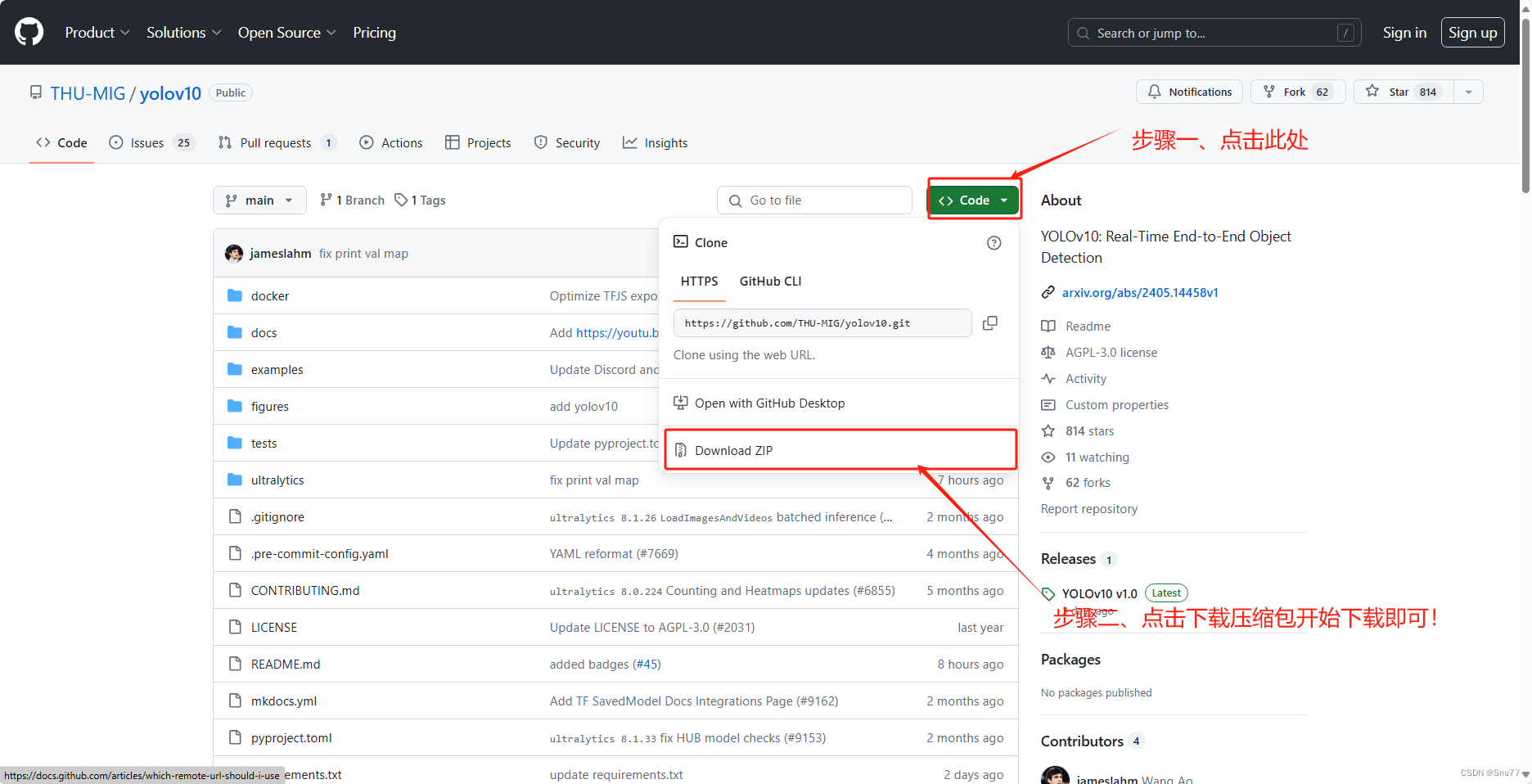View repository Activity
This screenshot has height=784, width=1532.
(1086, 379)
